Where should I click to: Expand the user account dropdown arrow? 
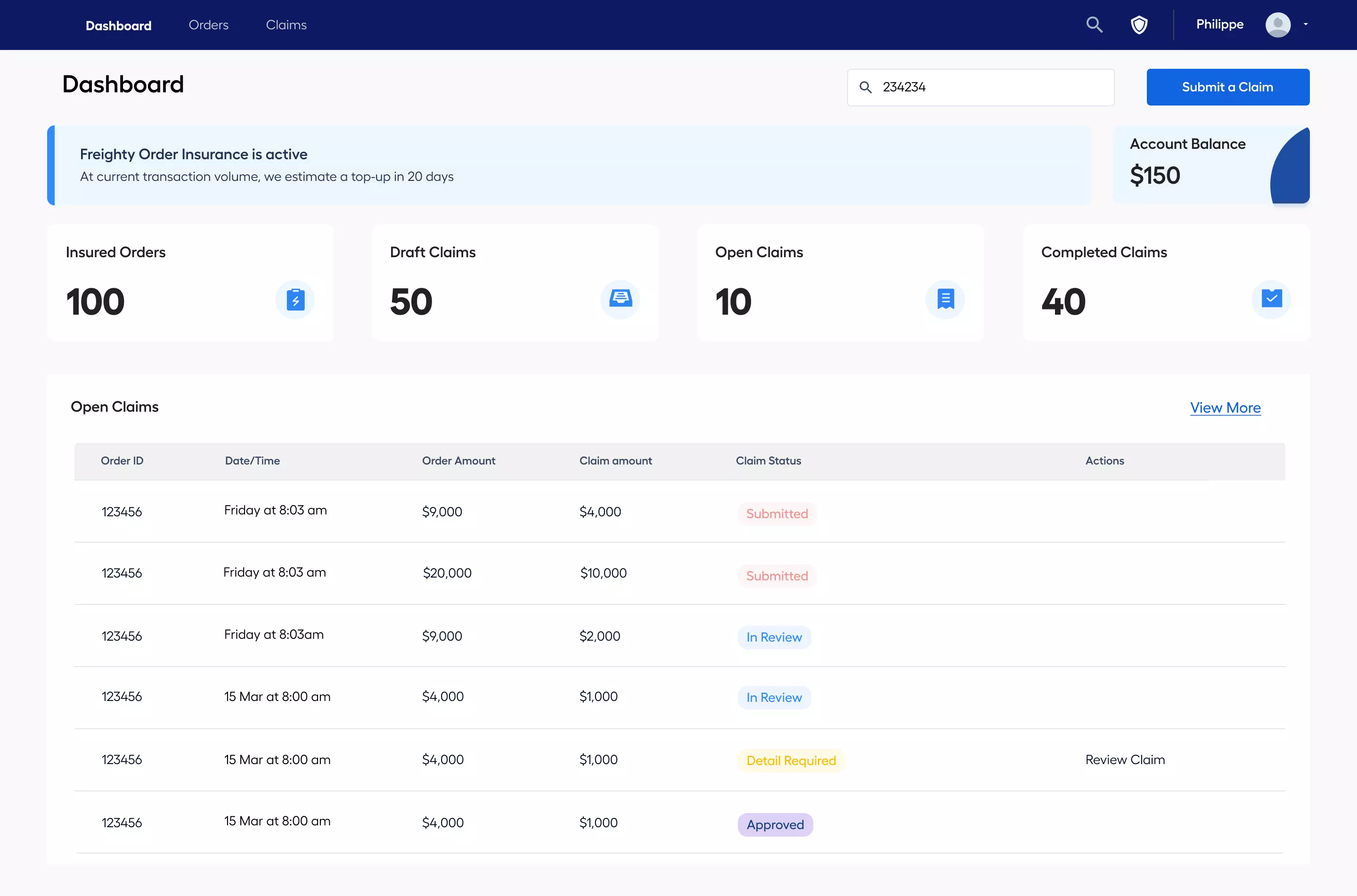(1306, 24)
